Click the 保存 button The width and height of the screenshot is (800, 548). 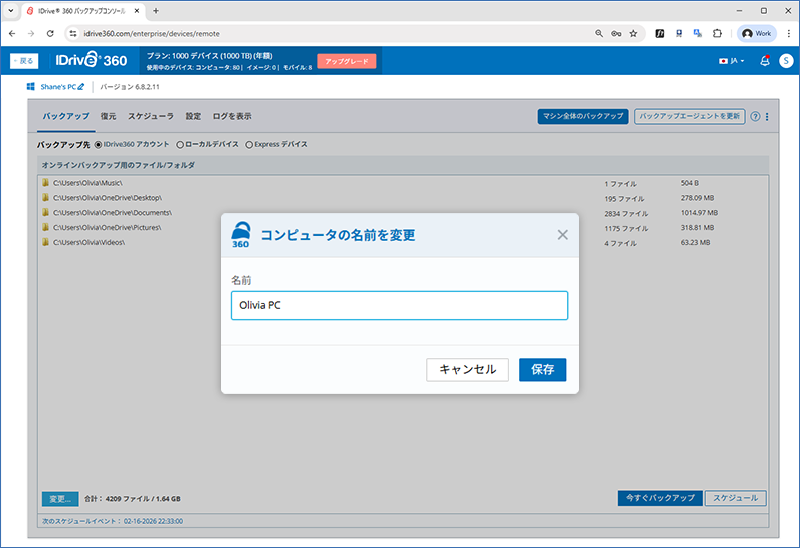(542, 369)
